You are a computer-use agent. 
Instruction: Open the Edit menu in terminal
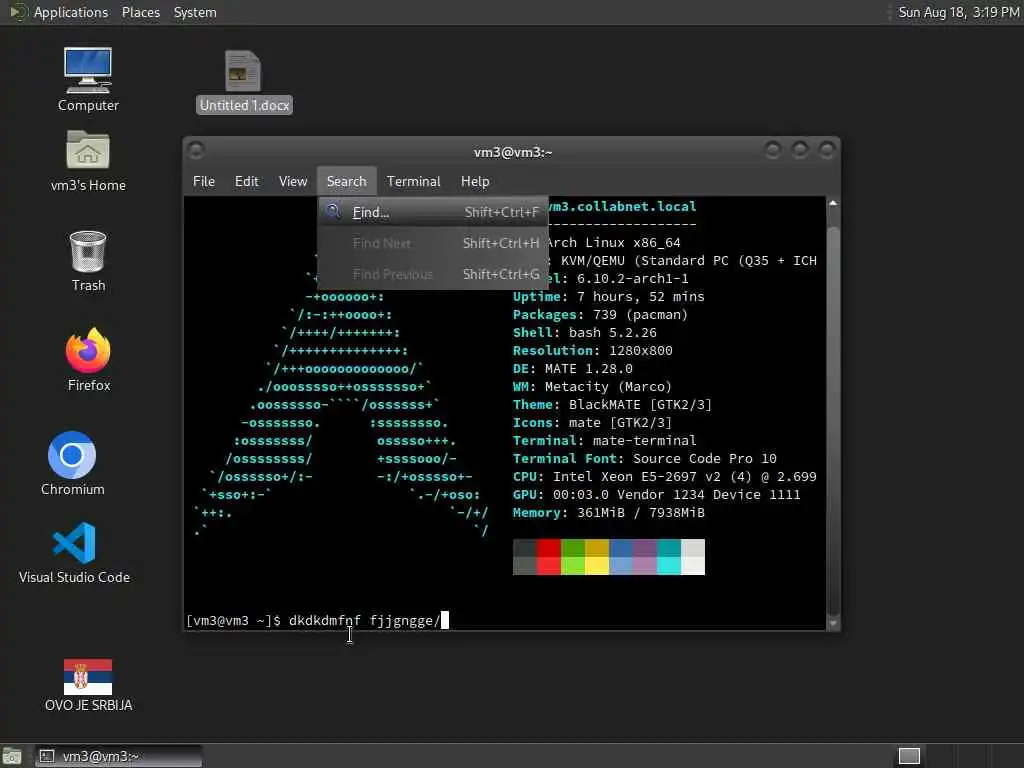246,182
